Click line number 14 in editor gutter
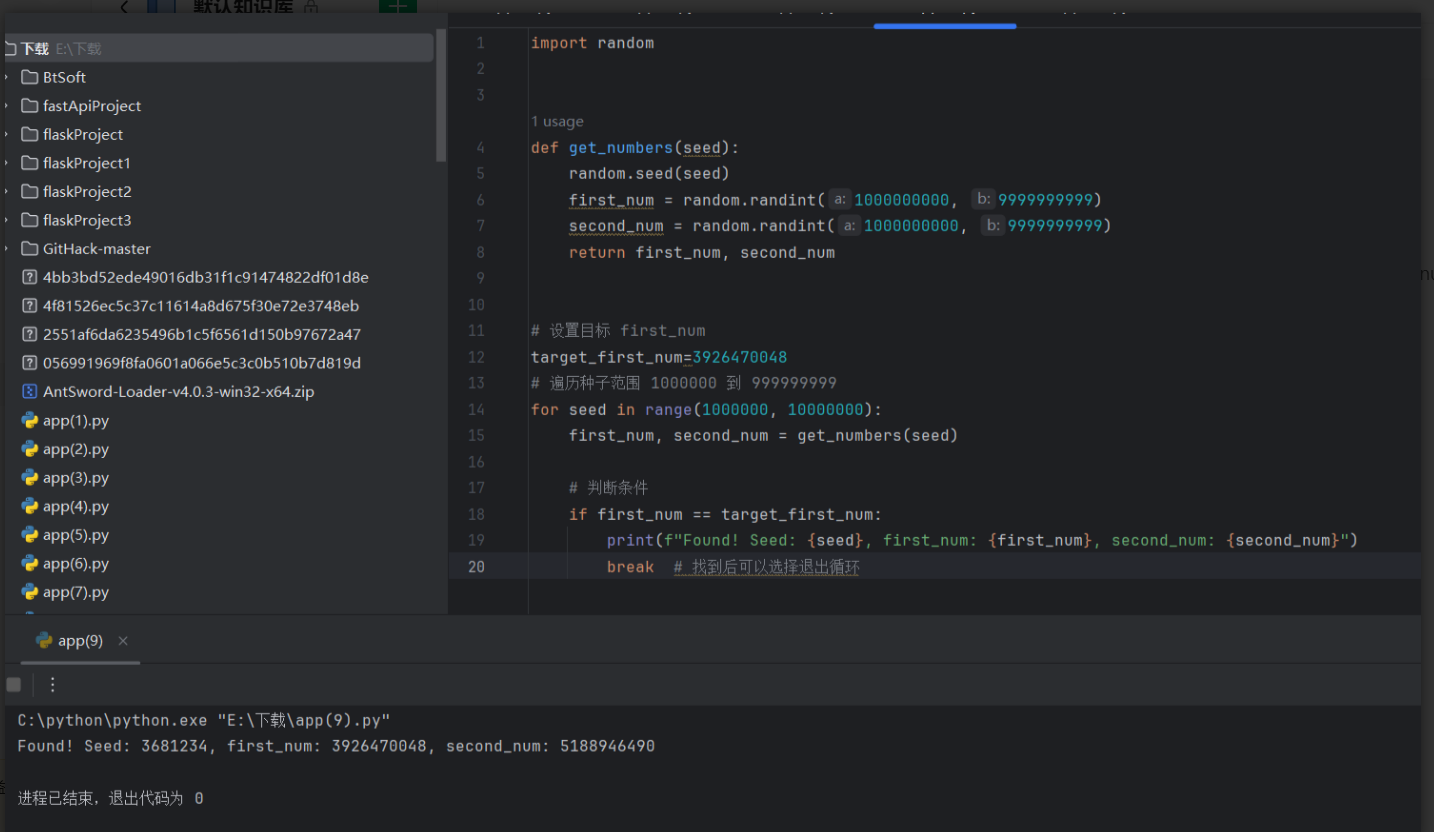Image resolution: width=1434 pixels, height=832 pixels. tap(476, 410)
